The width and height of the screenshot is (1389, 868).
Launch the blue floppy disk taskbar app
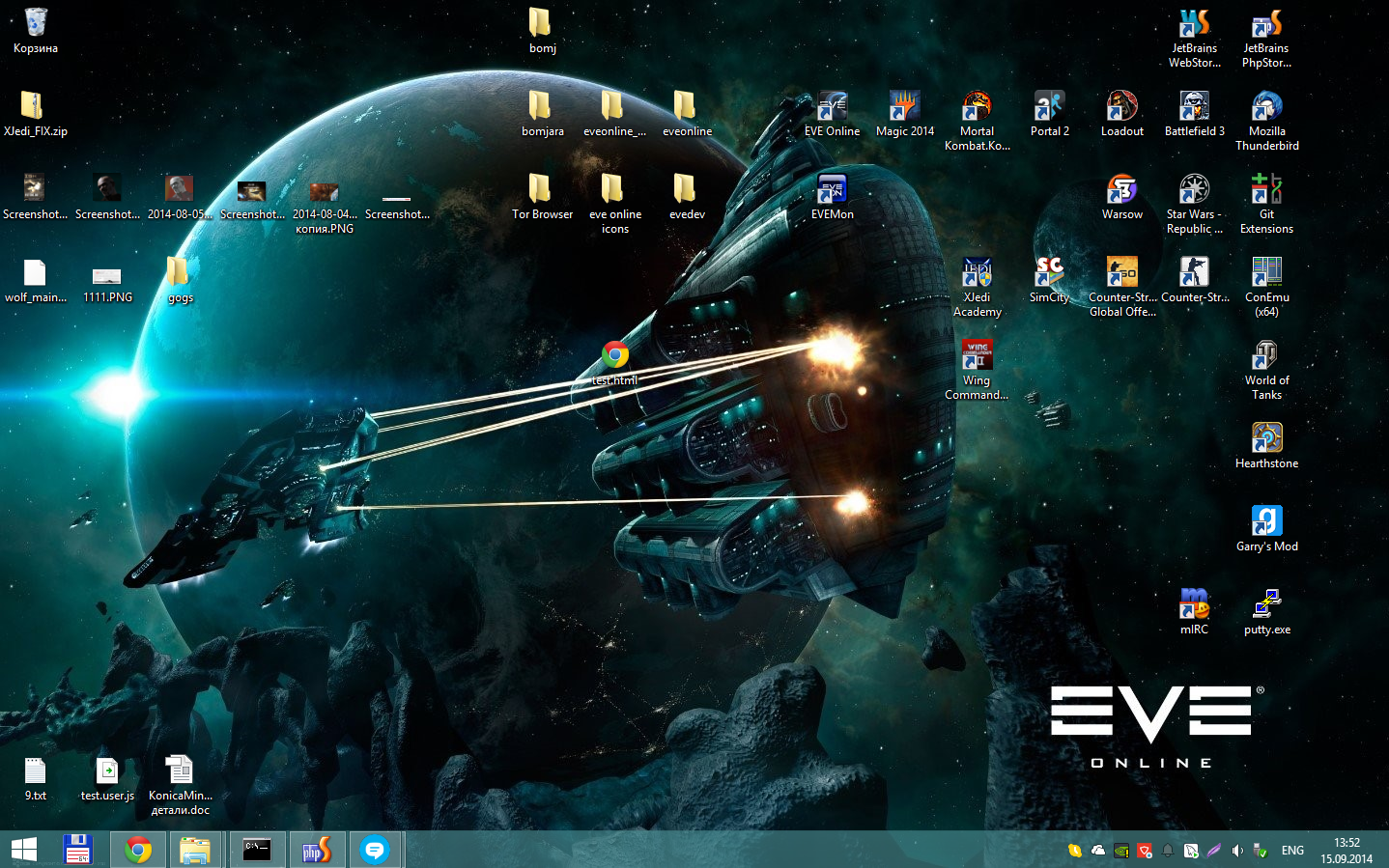pyautogui.click(x=77, y=850)
